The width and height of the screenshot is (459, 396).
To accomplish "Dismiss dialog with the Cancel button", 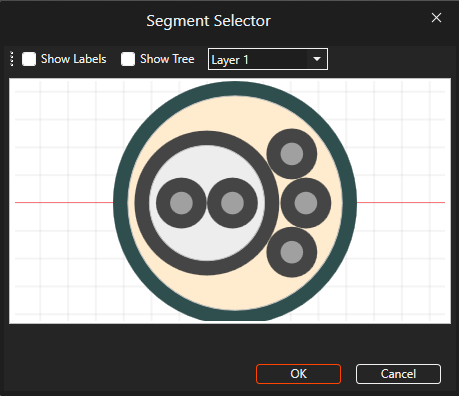I will [x=398, y=374].
